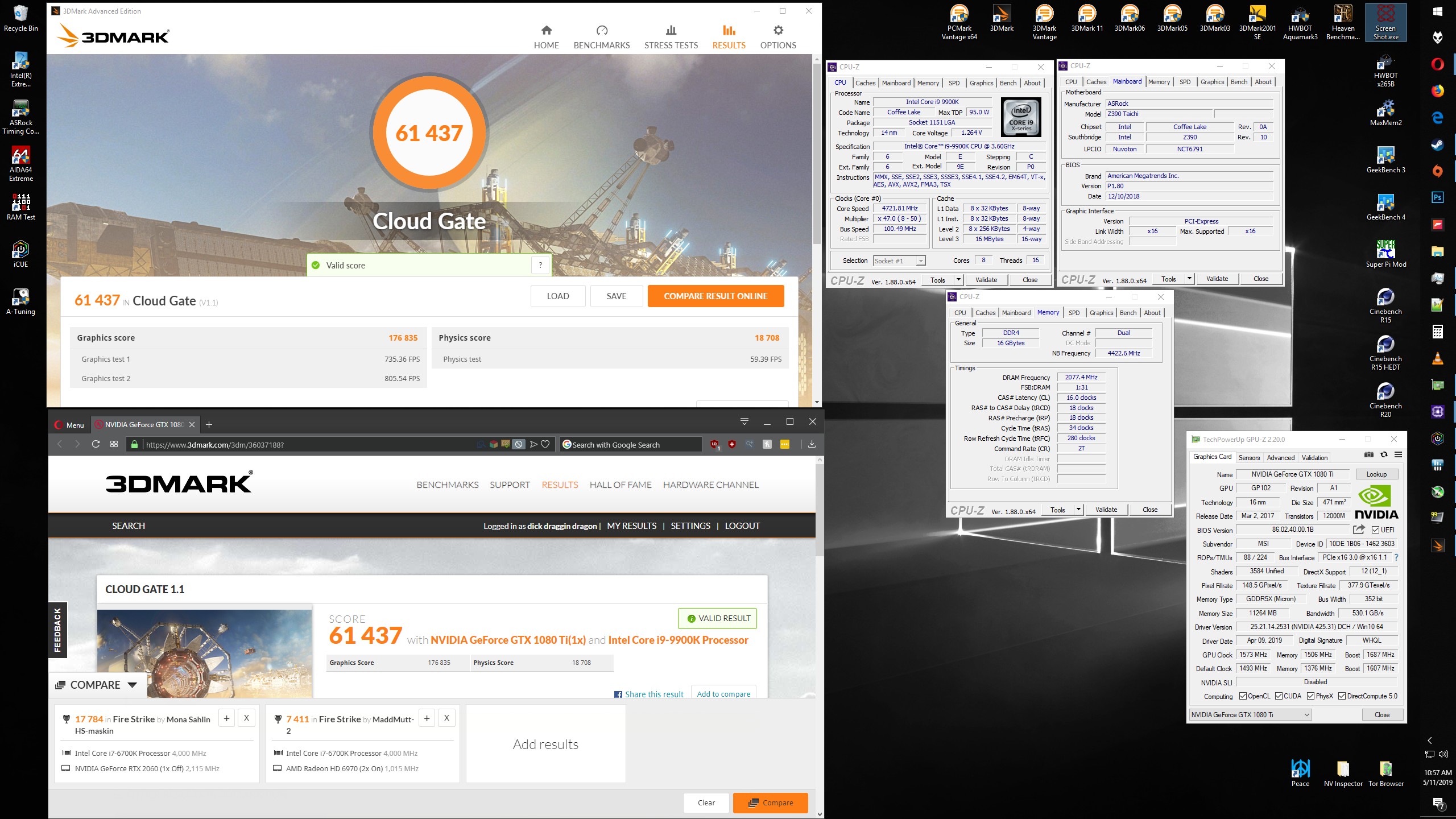Click the Clear button in compare panel

click(x=706, y=803)
